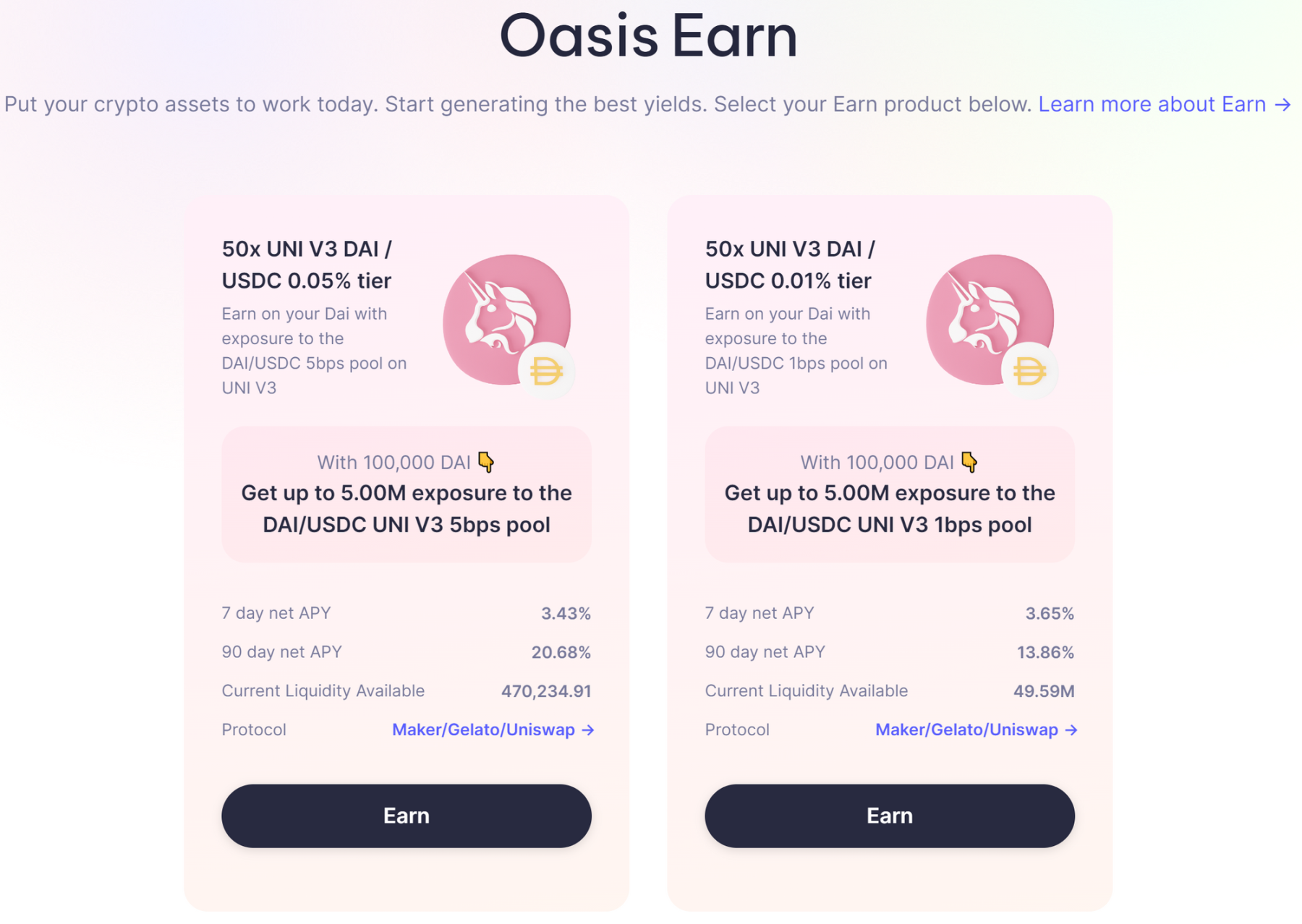Click the 20.68% 90 day net APY value
The width and height of the screenshot is (1302, 924).
click(x=561, y=652)
